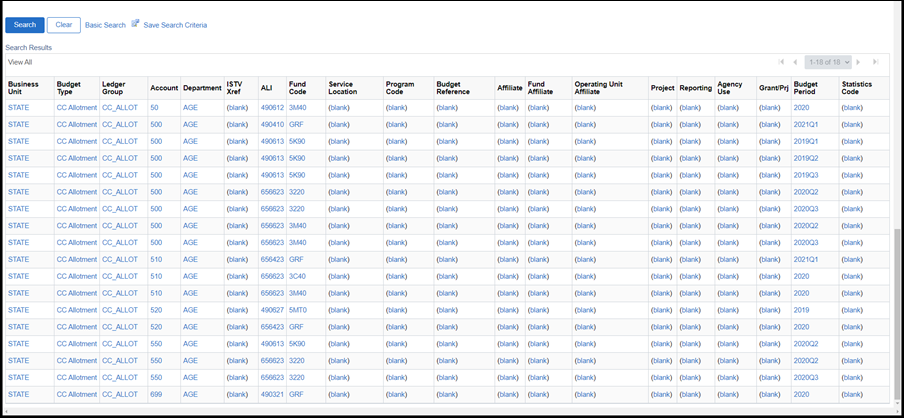Open ALI 490321 entry
This screenshot has height=418, width=904.
pyautogui.click(x=272, y=394)
